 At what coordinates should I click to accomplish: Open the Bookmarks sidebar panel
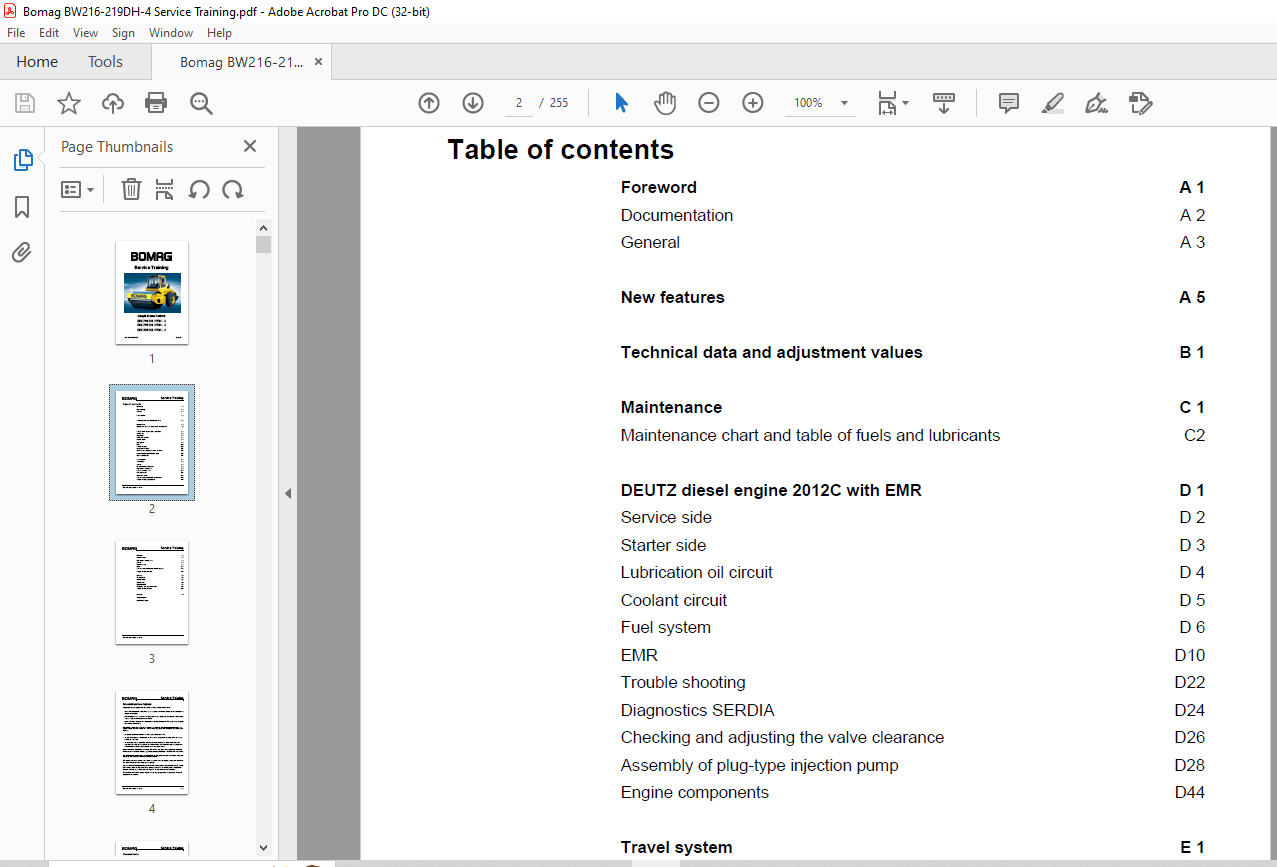coord(22,207)
